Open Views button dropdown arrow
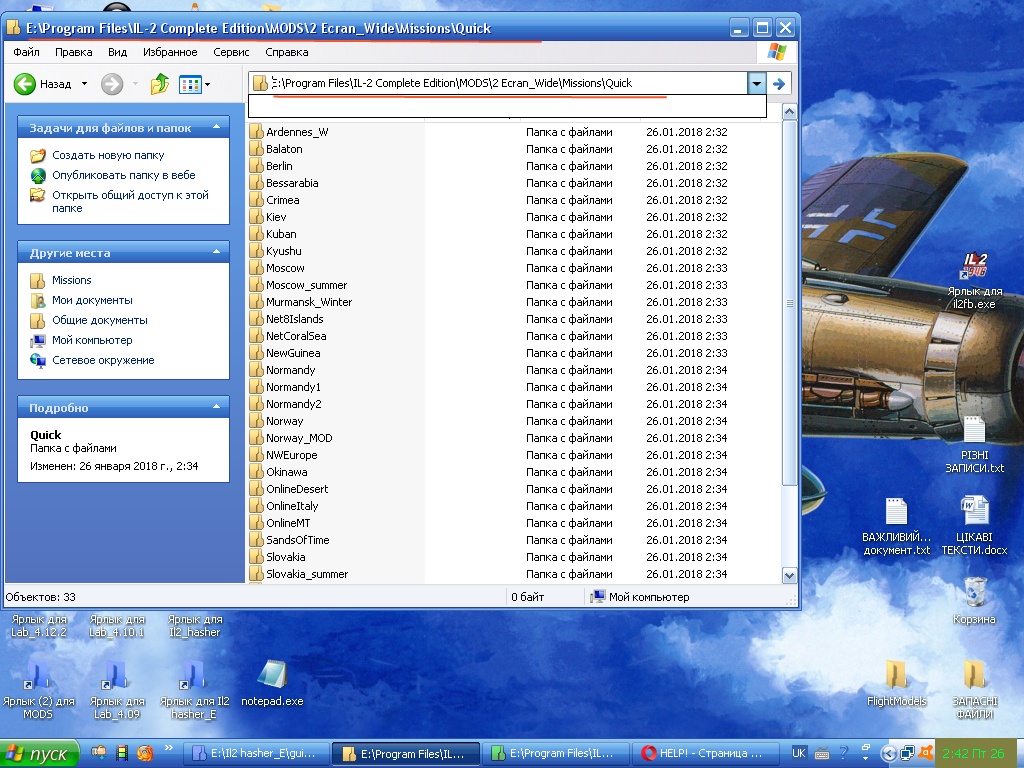The width and height of the screenshot is (1024, 768). (x=207, y=84)
